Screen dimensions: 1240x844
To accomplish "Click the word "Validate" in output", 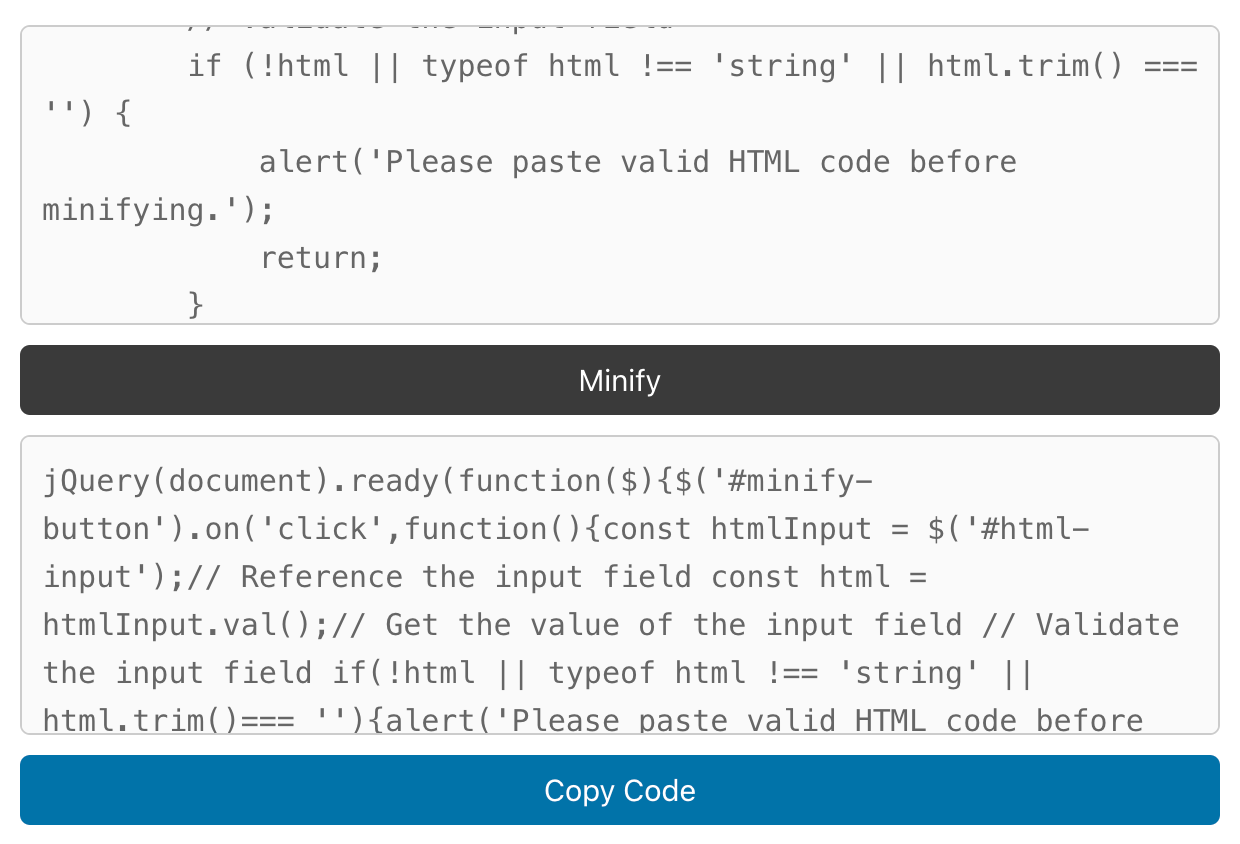I will coord(1107,625).
